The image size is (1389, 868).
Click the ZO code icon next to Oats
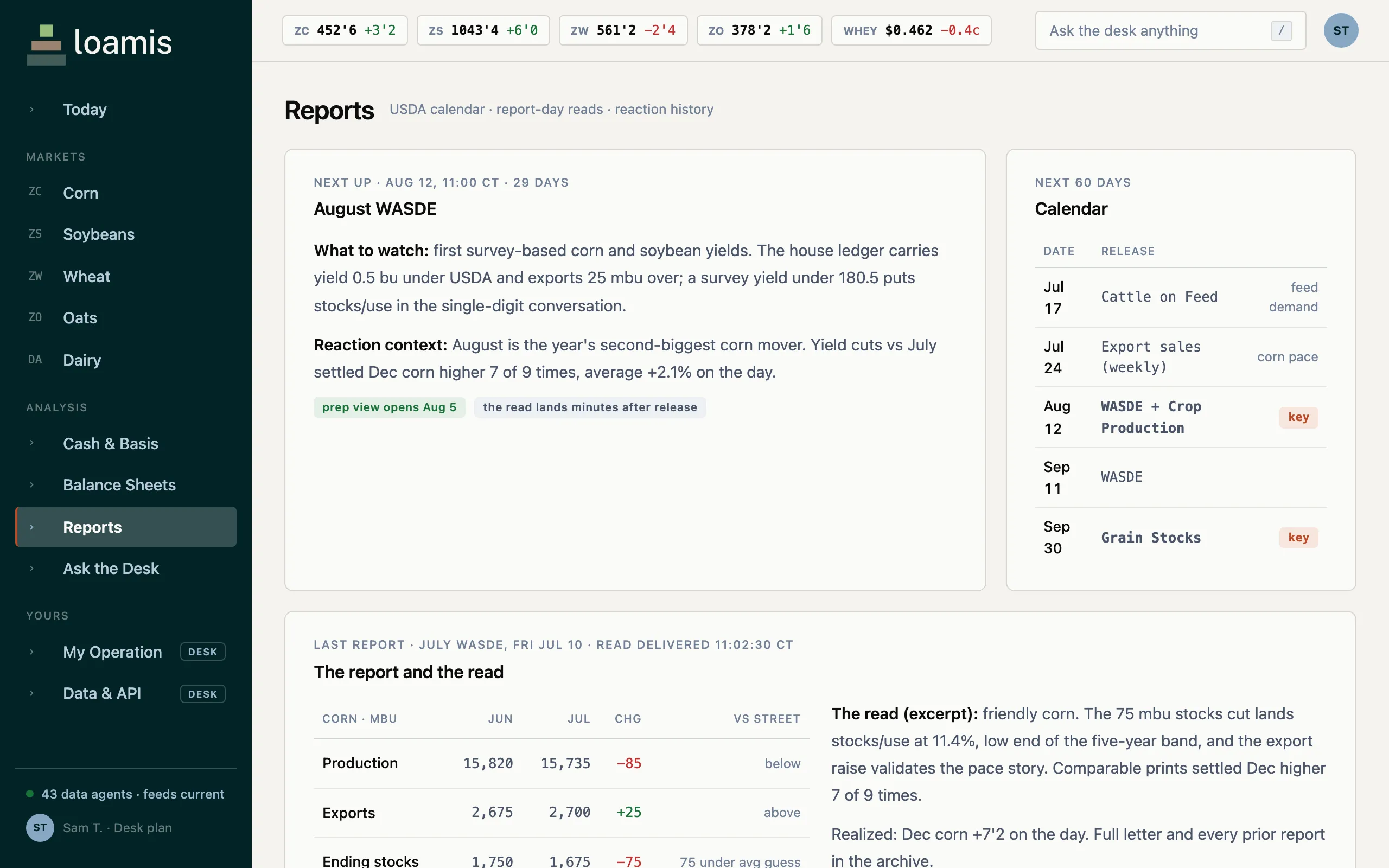35,317
